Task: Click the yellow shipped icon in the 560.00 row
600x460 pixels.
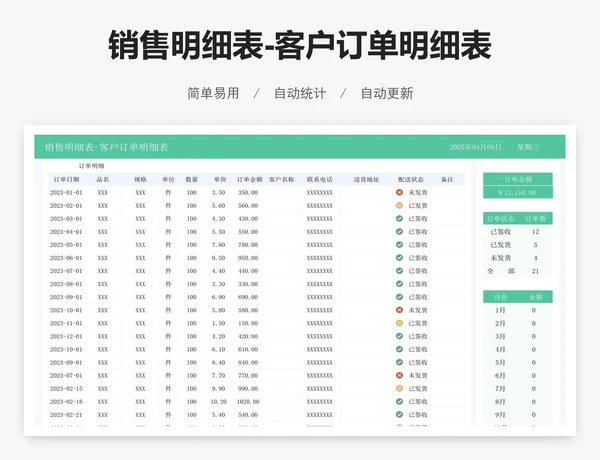Action: click(399, 206)
